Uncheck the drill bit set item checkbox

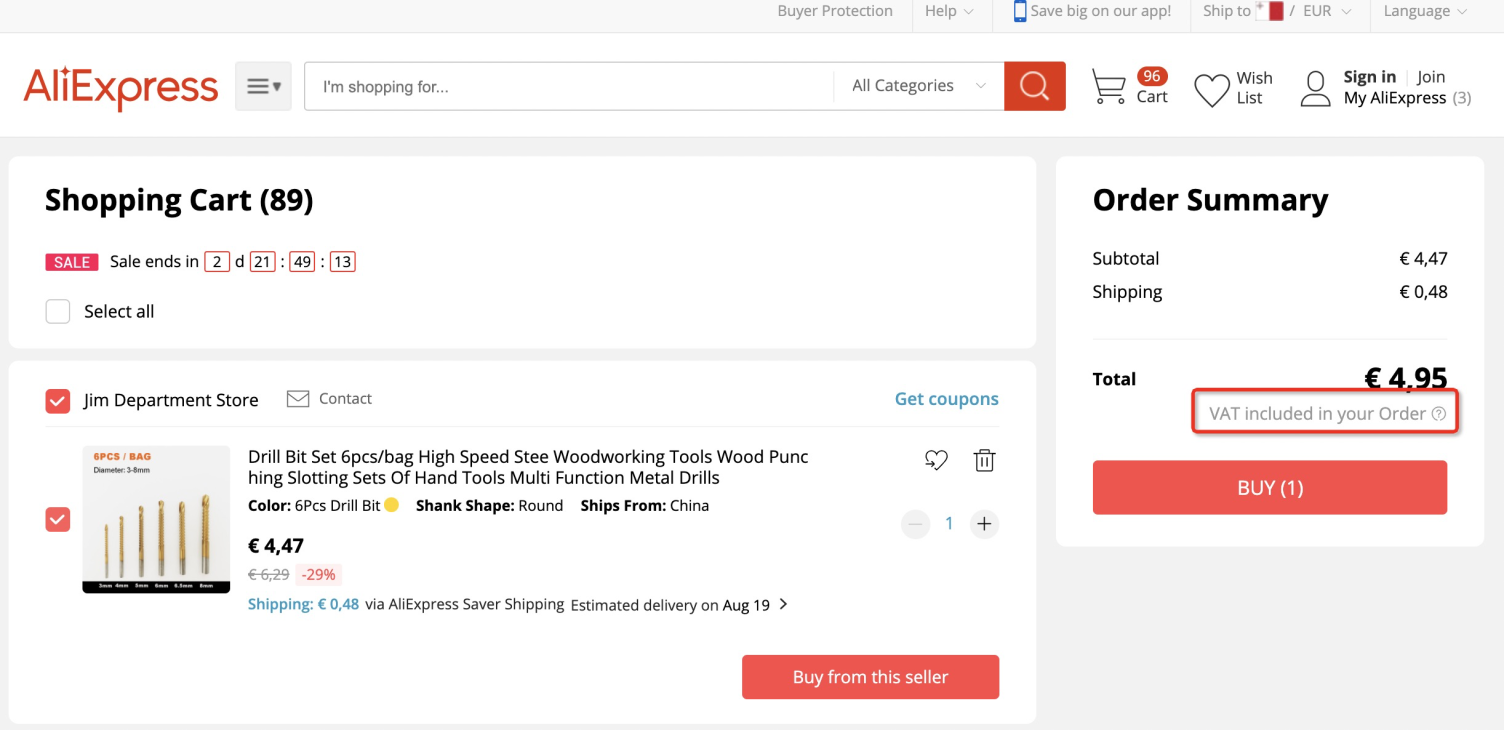coord(58,520)
